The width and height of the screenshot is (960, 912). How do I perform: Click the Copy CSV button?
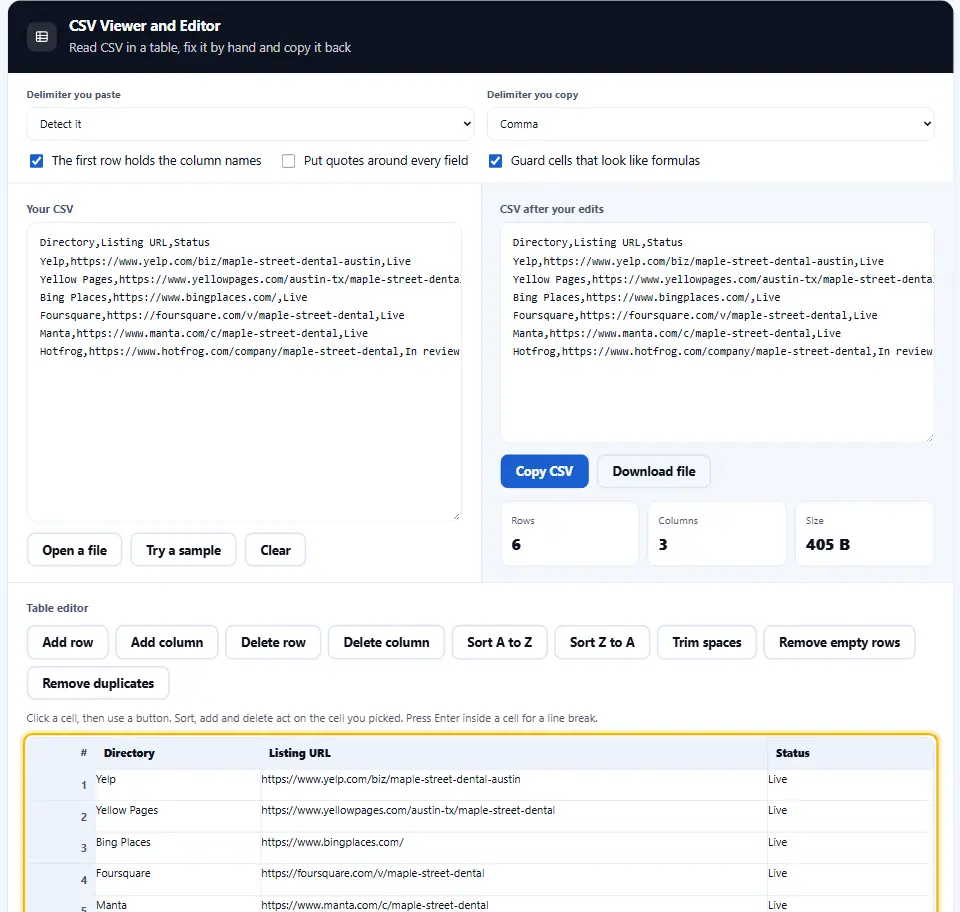point(544,471)
